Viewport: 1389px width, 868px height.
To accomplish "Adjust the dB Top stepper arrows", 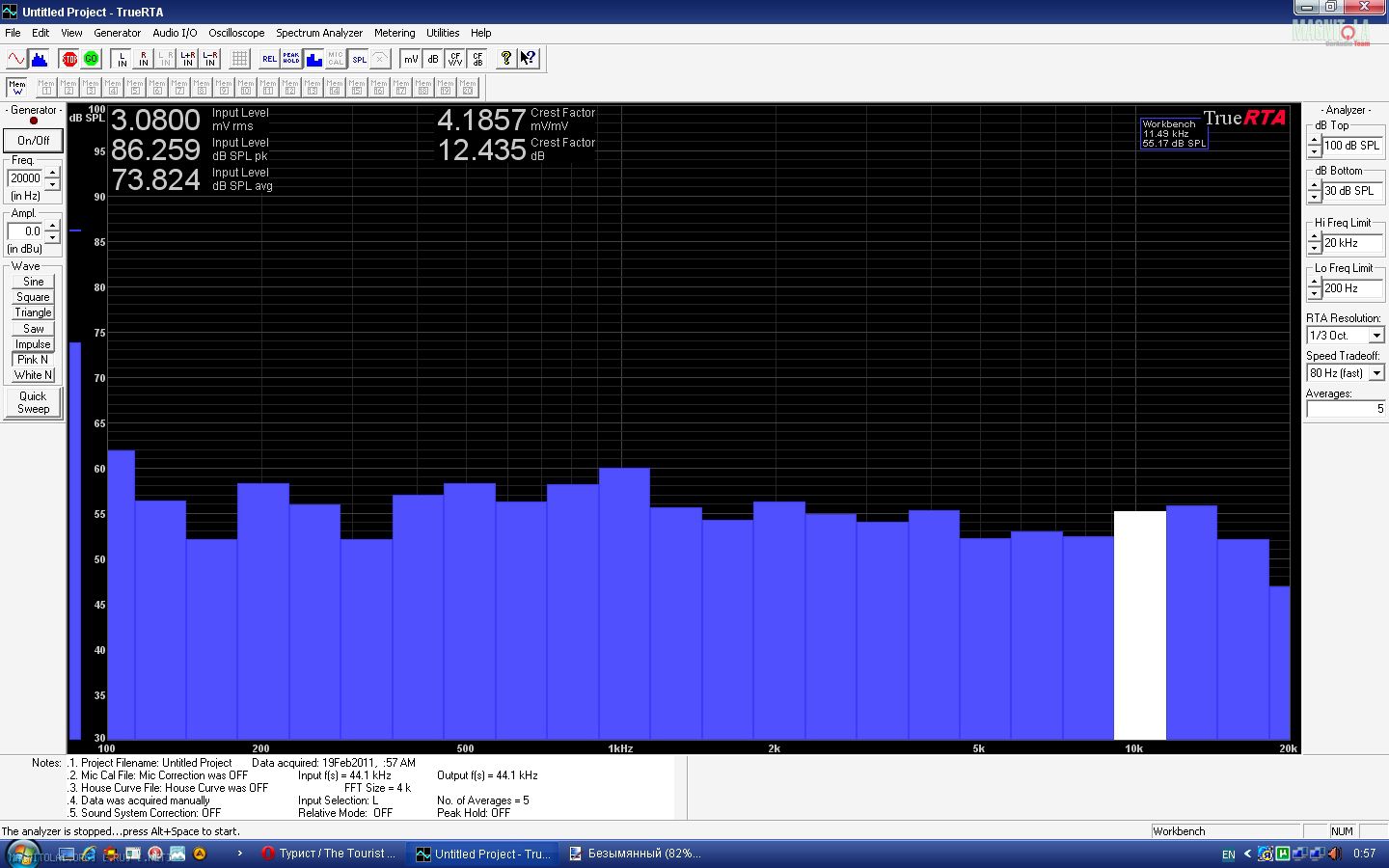I will (x=1314, y=146).
